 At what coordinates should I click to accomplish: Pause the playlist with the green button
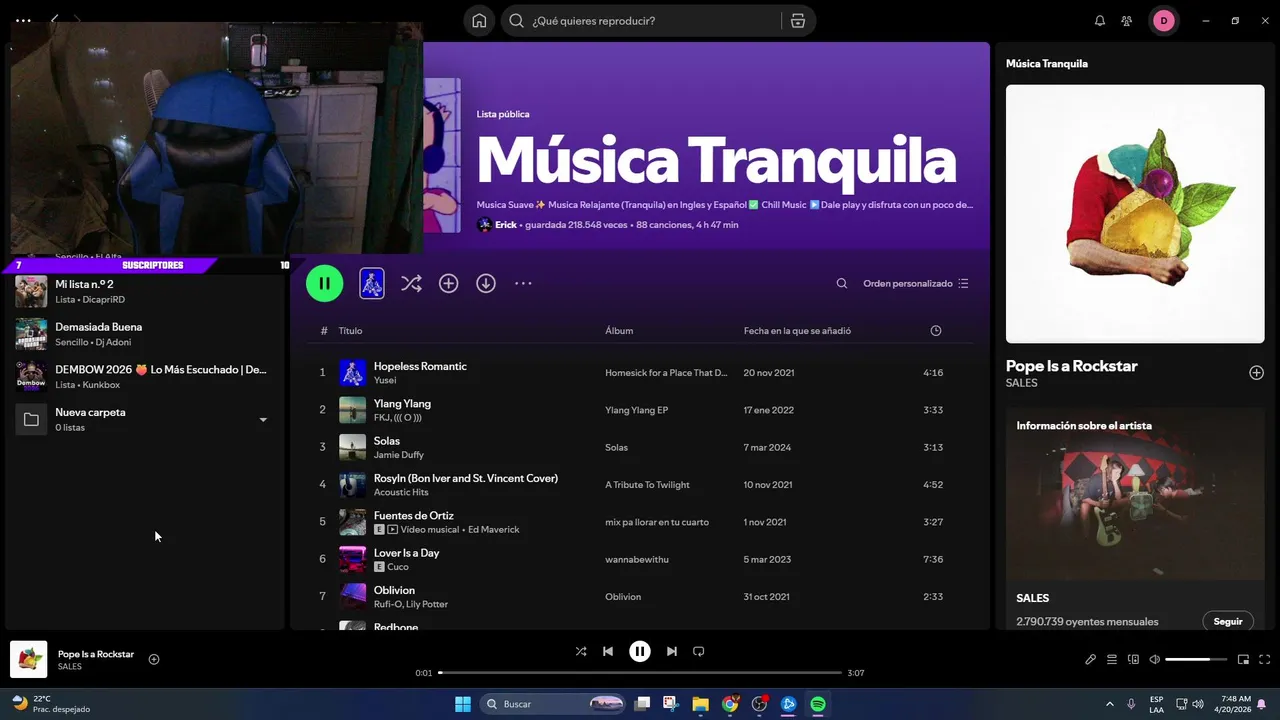324,283
